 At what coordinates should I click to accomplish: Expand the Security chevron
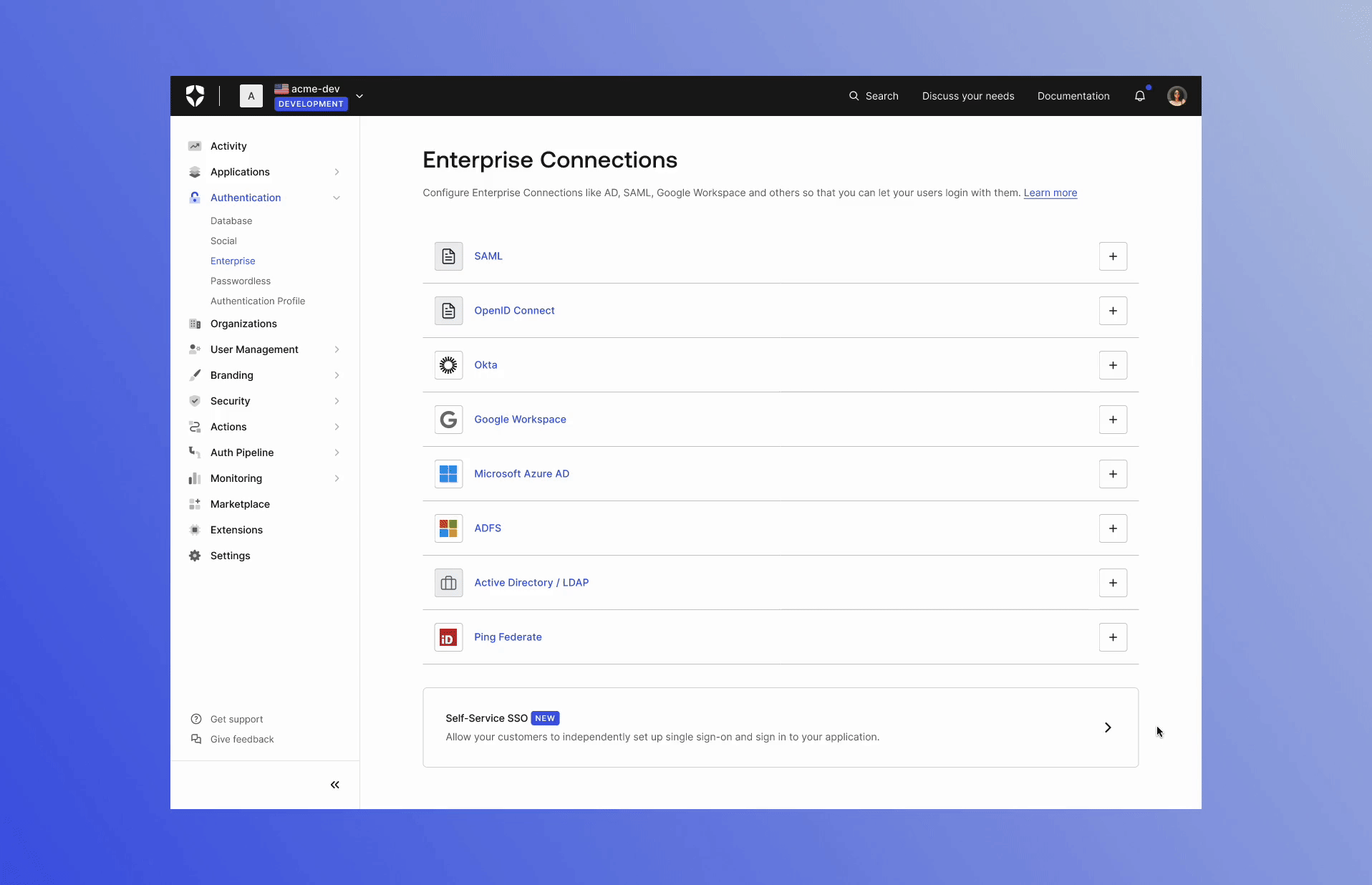(337, 401)
